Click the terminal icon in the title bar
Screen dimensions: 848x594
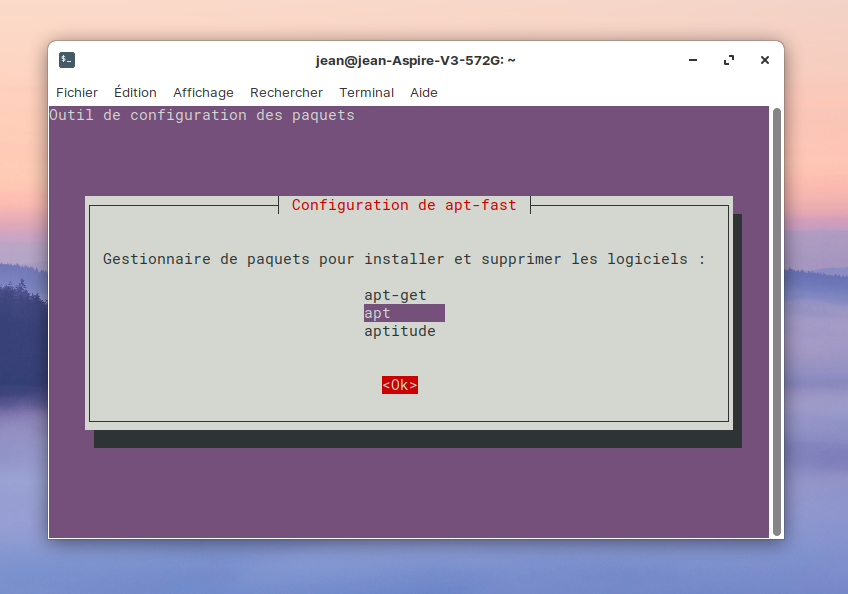67,60
